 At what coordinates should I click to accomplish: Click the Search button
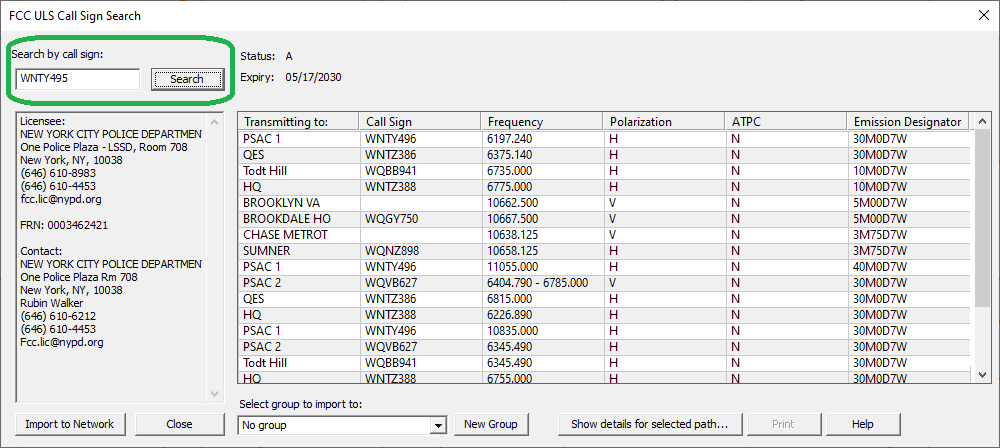click(187, 79)
